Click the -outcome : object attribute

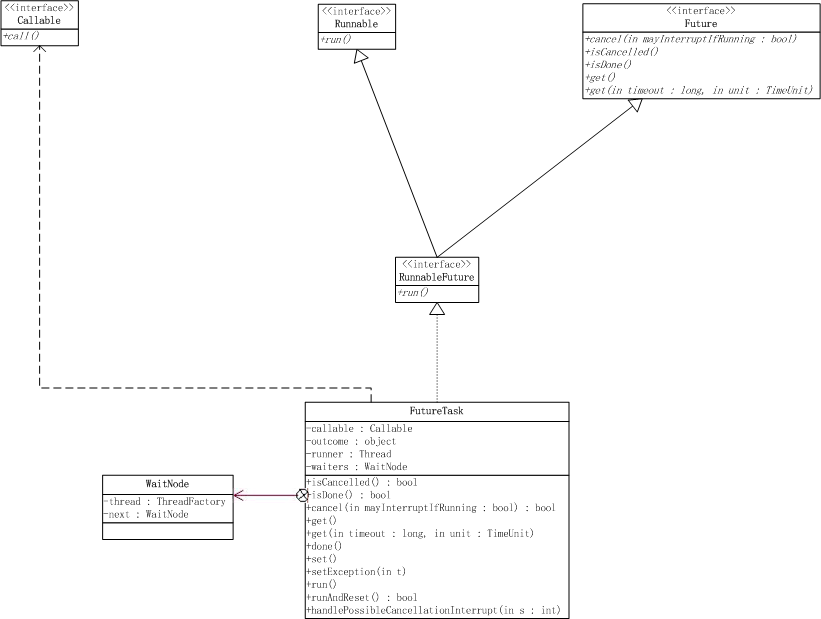click(351, 441)
